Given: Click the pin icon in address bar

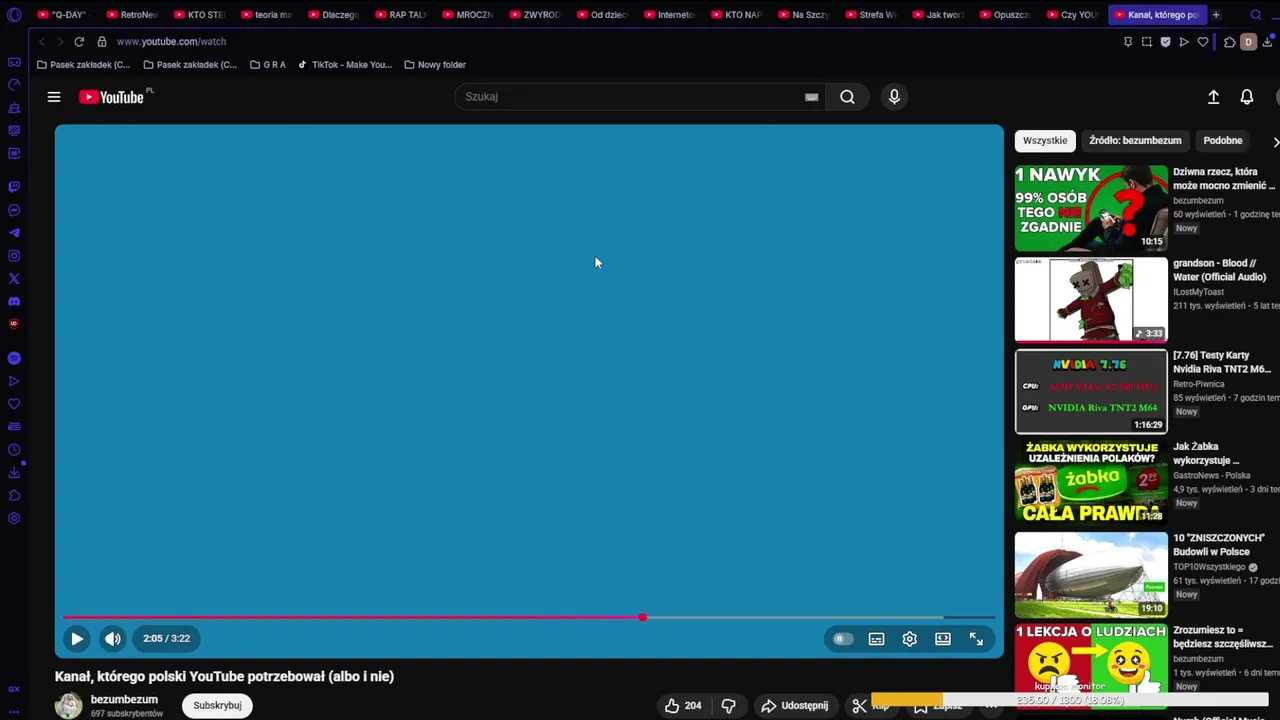Looking at the screenshot, I should pyautogui.click(x=1128, y=42).
